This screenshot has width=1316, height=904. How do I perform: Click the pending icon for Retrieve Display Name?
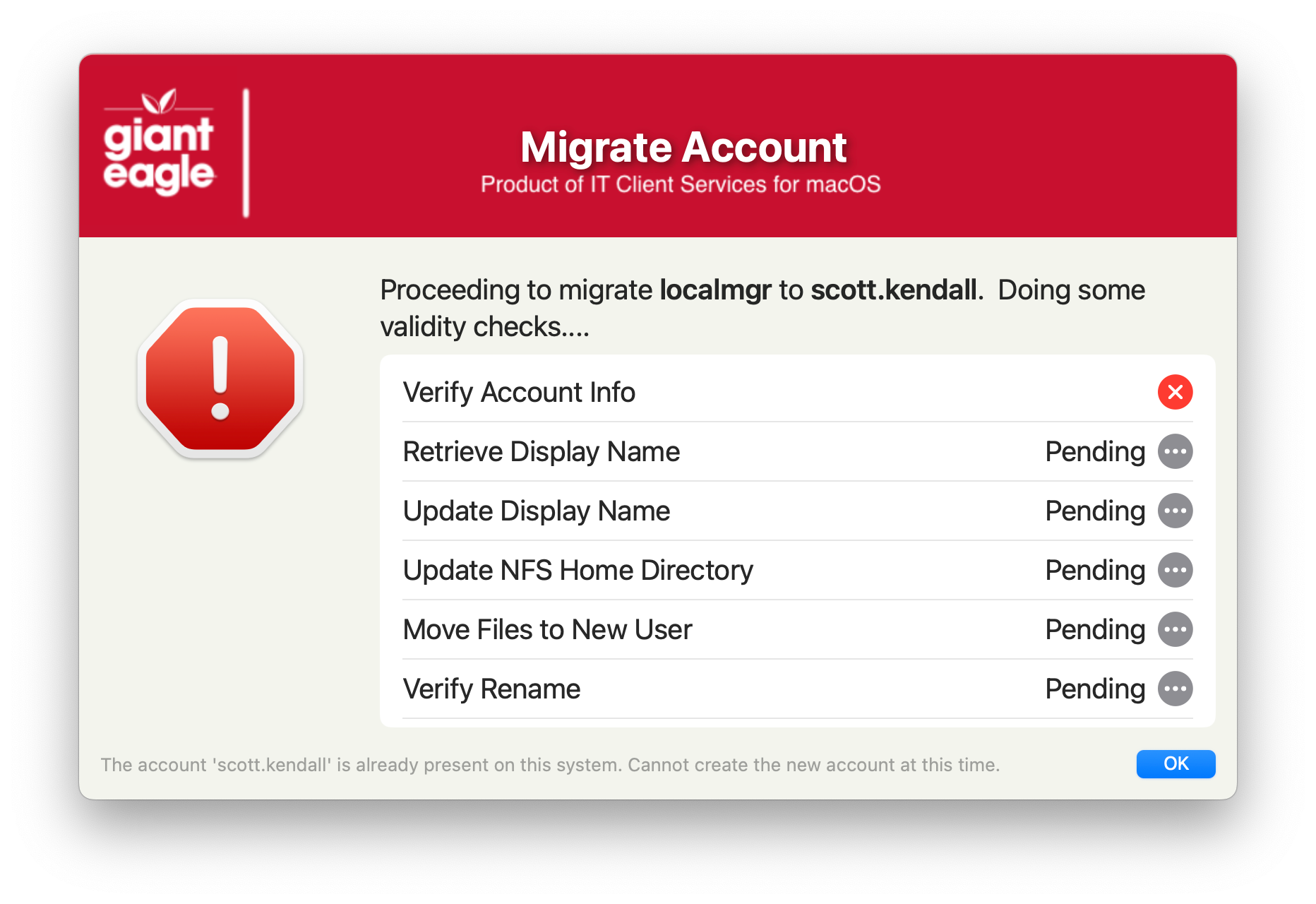coord(1175,451)
